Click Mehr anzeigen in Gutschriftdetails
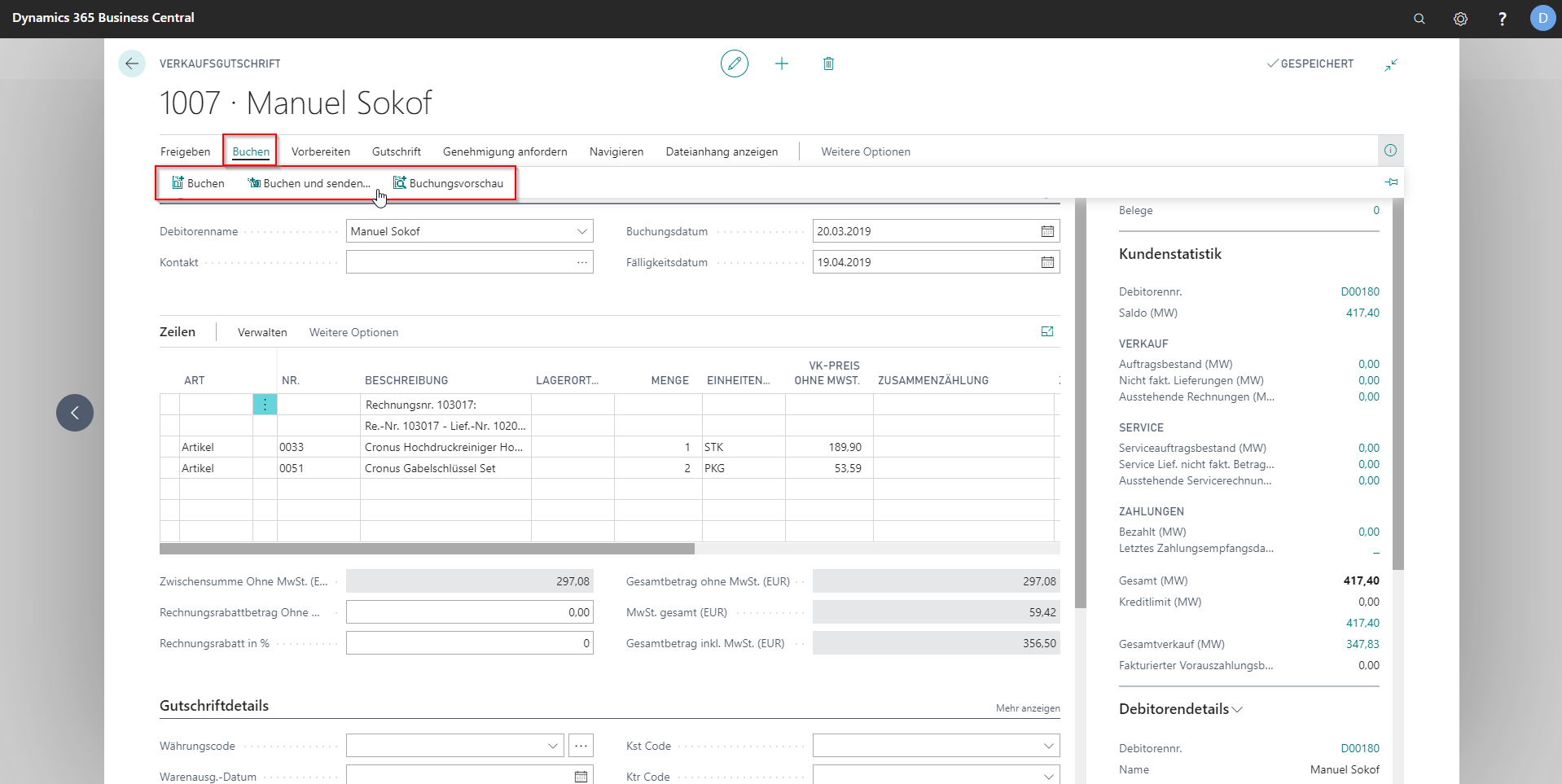1562x784 pixels. (1028, 708)
